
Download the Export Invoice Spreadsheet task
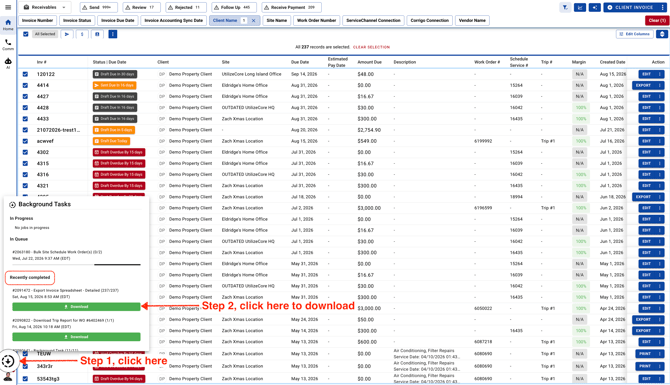pos(76,307)
